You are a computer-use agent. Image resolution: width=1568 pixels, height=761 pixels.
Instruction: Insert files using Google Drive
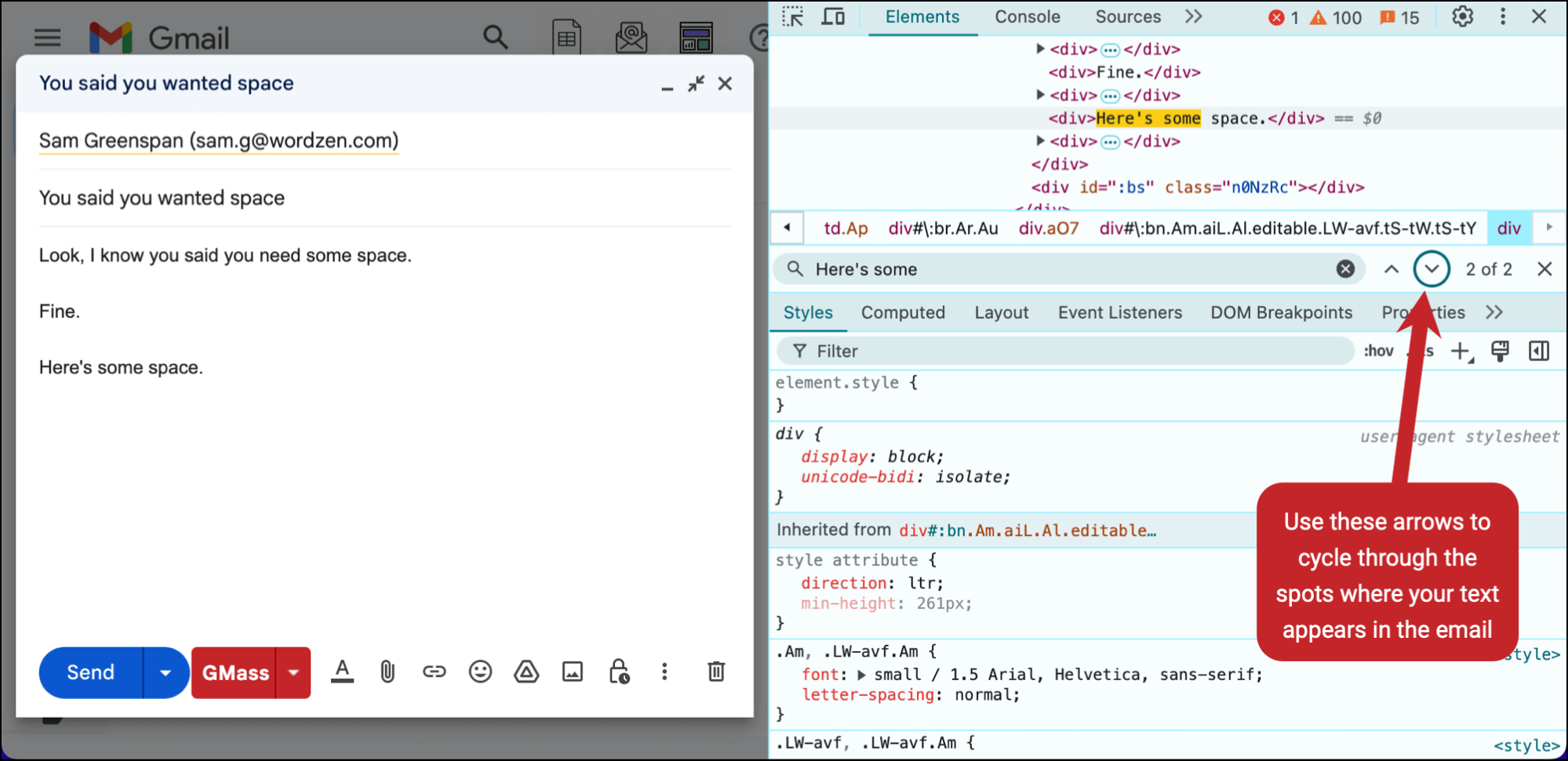[x=526, y=672]
